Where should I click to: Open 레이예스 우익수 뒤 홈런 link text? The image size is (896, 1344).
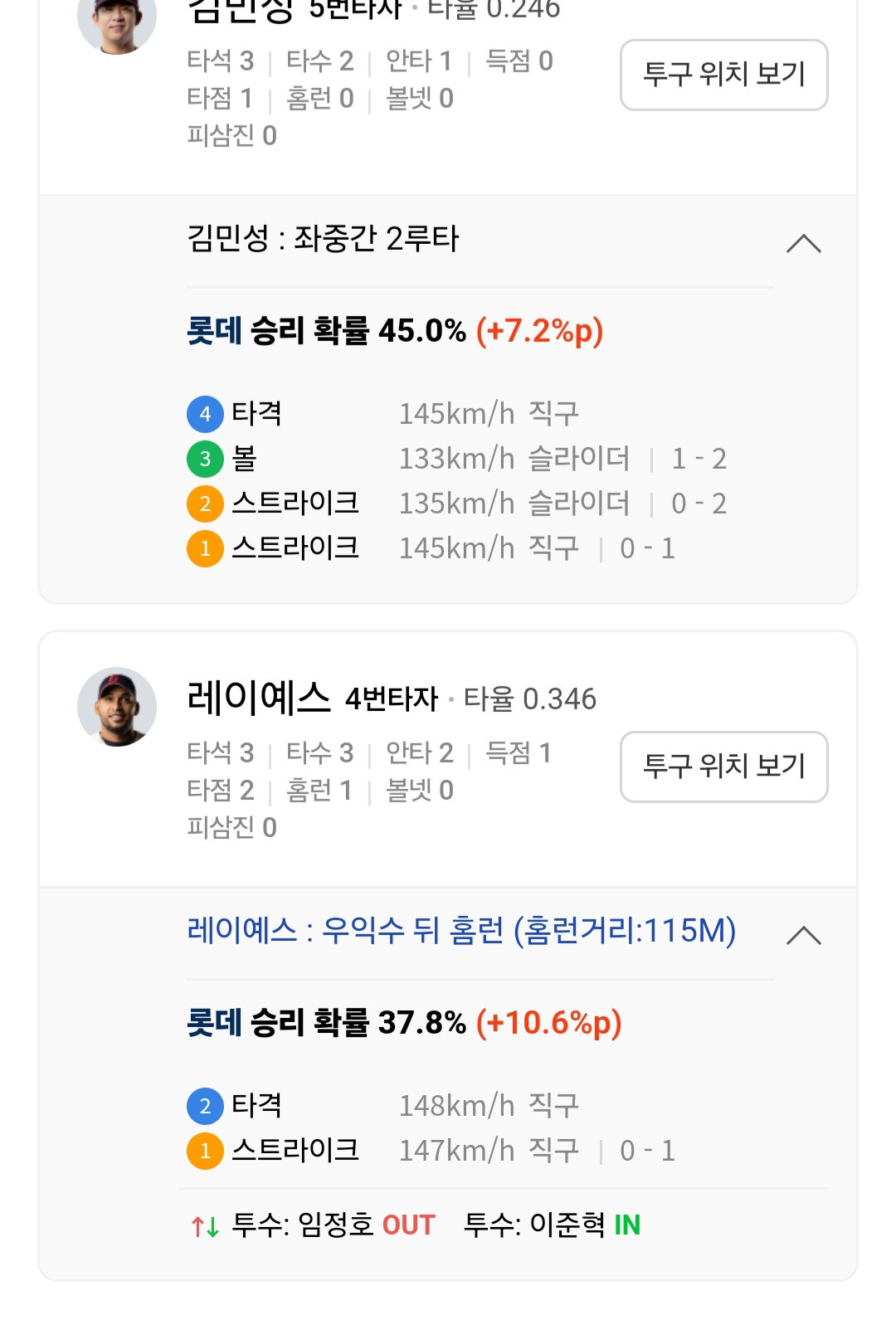[x=461, y=931]
